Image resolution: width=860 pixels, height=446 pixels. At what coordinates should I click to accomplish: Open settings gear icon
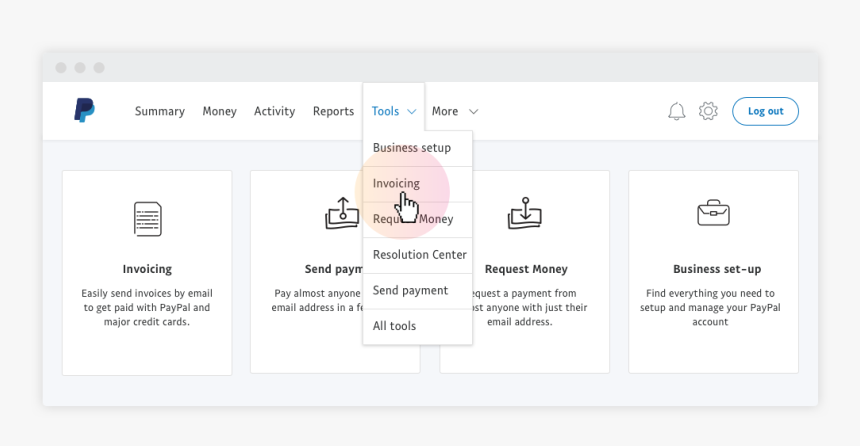[708, 111]
